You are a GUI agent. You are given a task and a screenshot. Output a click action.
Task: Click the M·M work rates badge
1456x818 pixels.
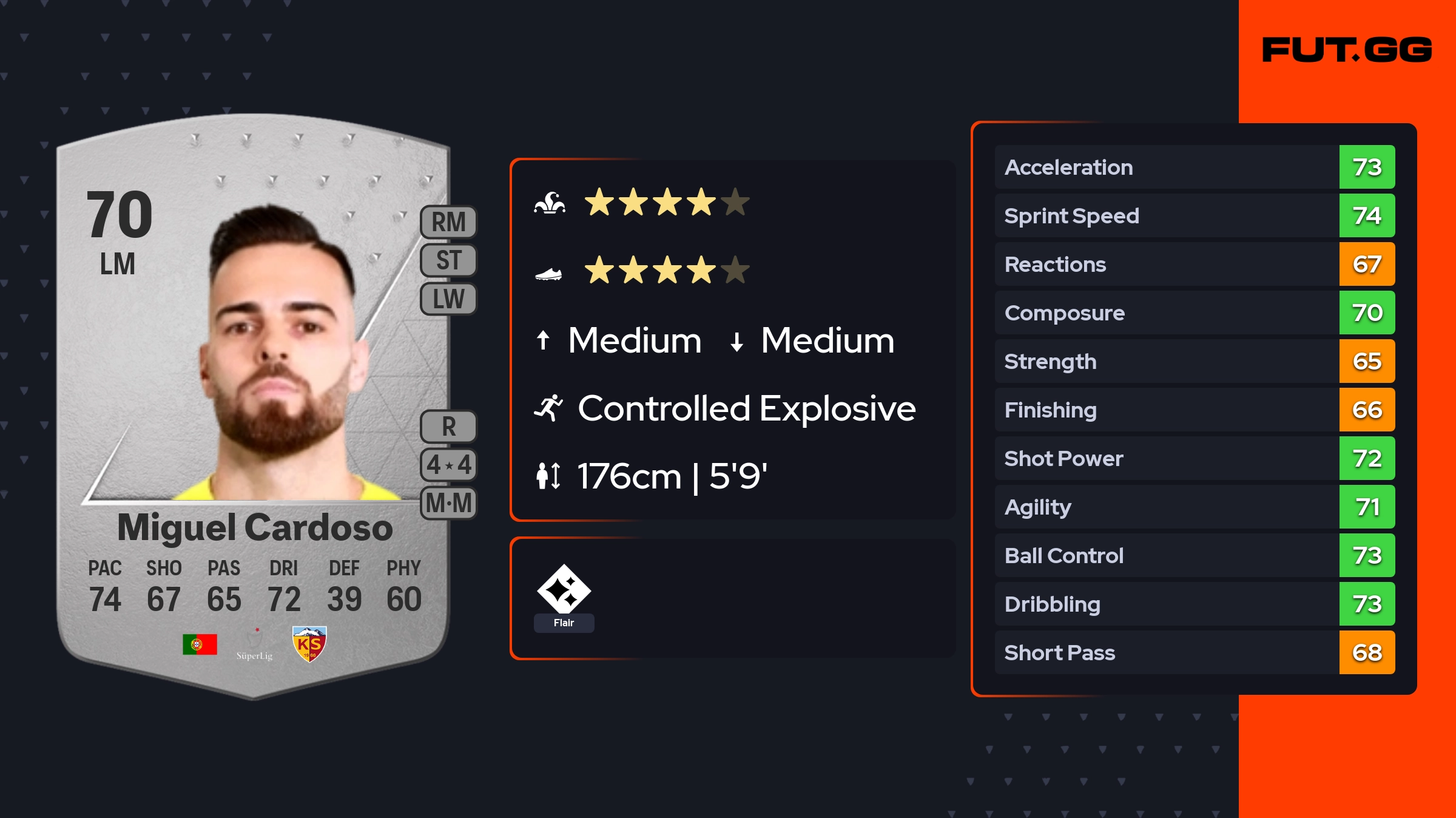(448, 503)
